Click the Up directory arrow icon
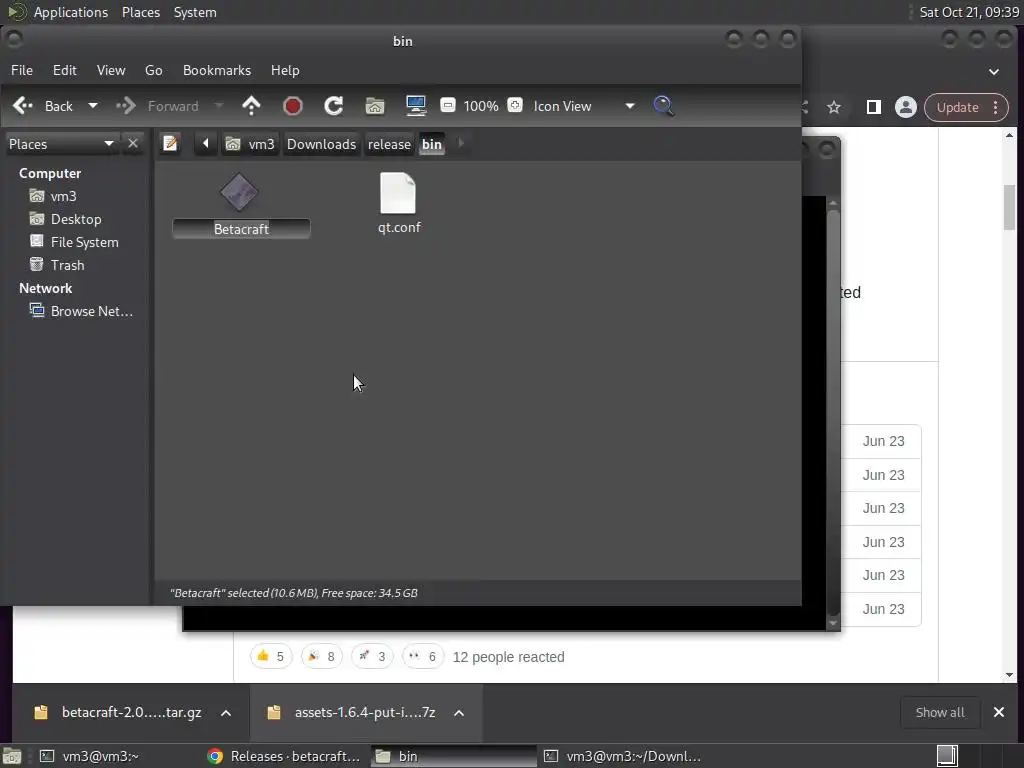This screenshot has height=768, width=1024. (251, 106)
